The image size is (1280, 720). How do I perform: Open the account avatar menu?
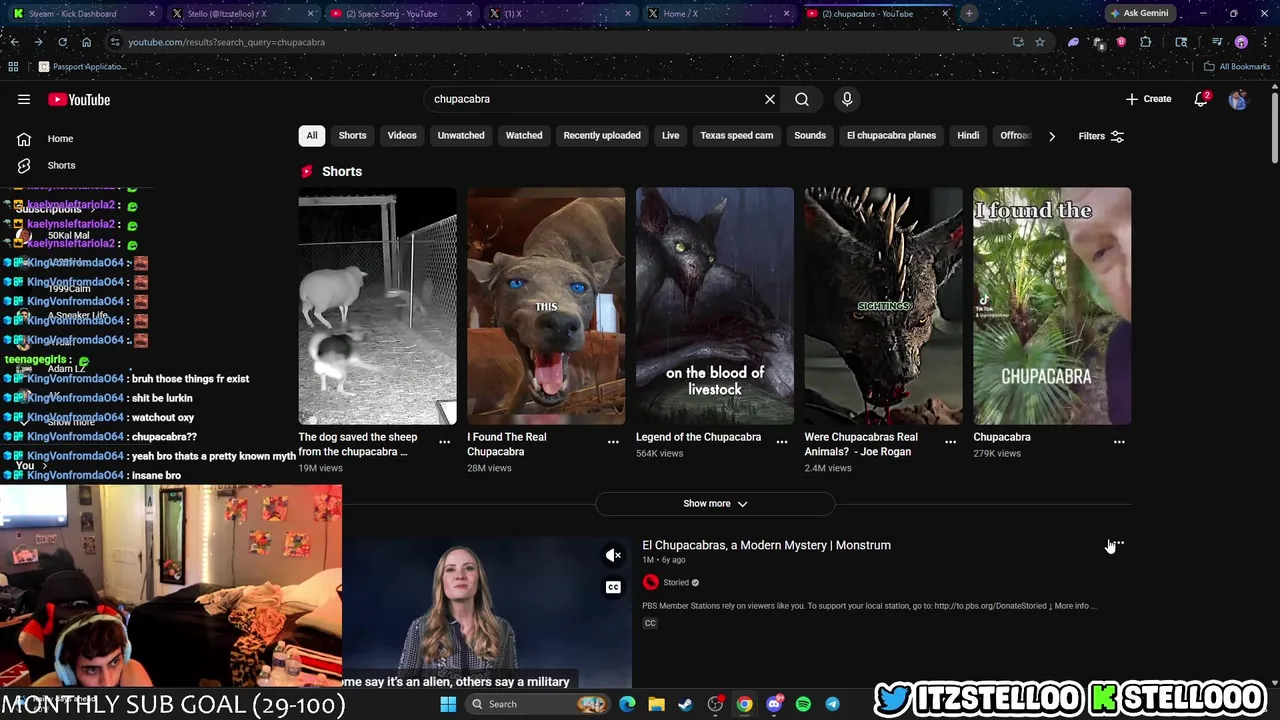pos(1238,99)
